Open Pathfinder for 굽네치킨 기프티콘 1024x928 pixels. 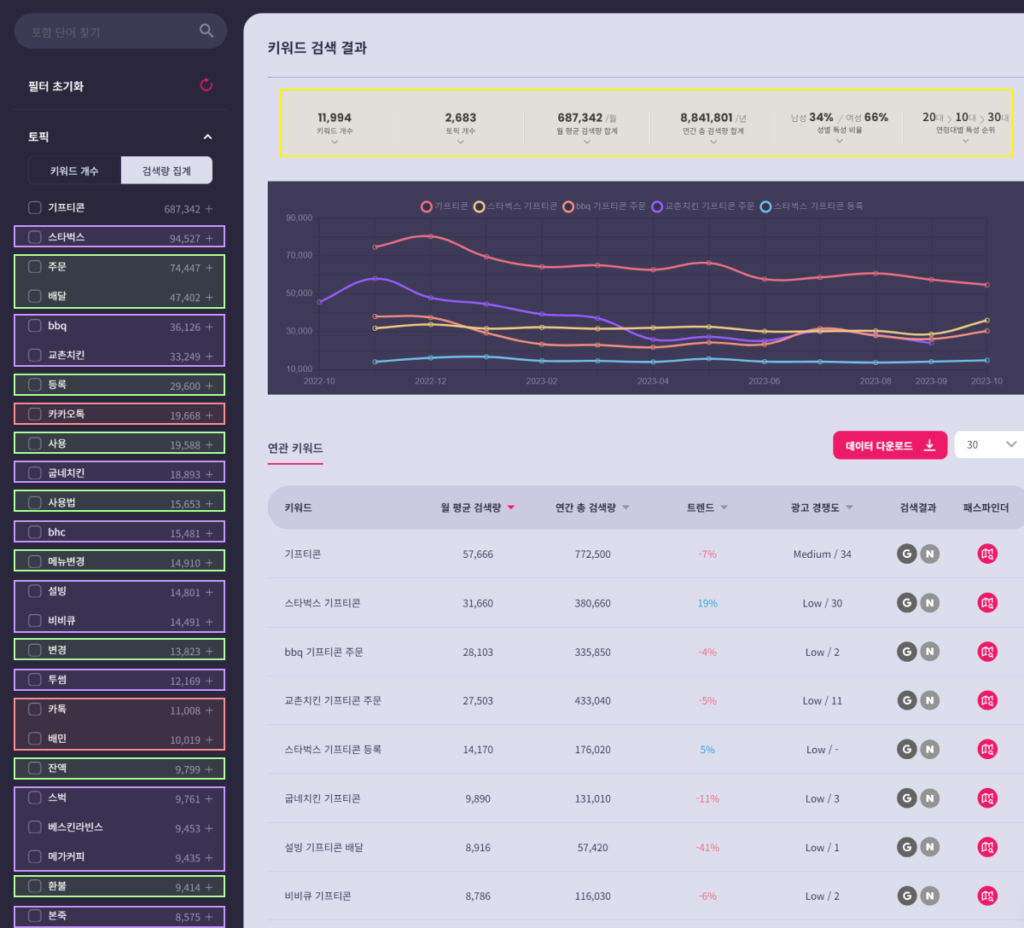point(987,798)
